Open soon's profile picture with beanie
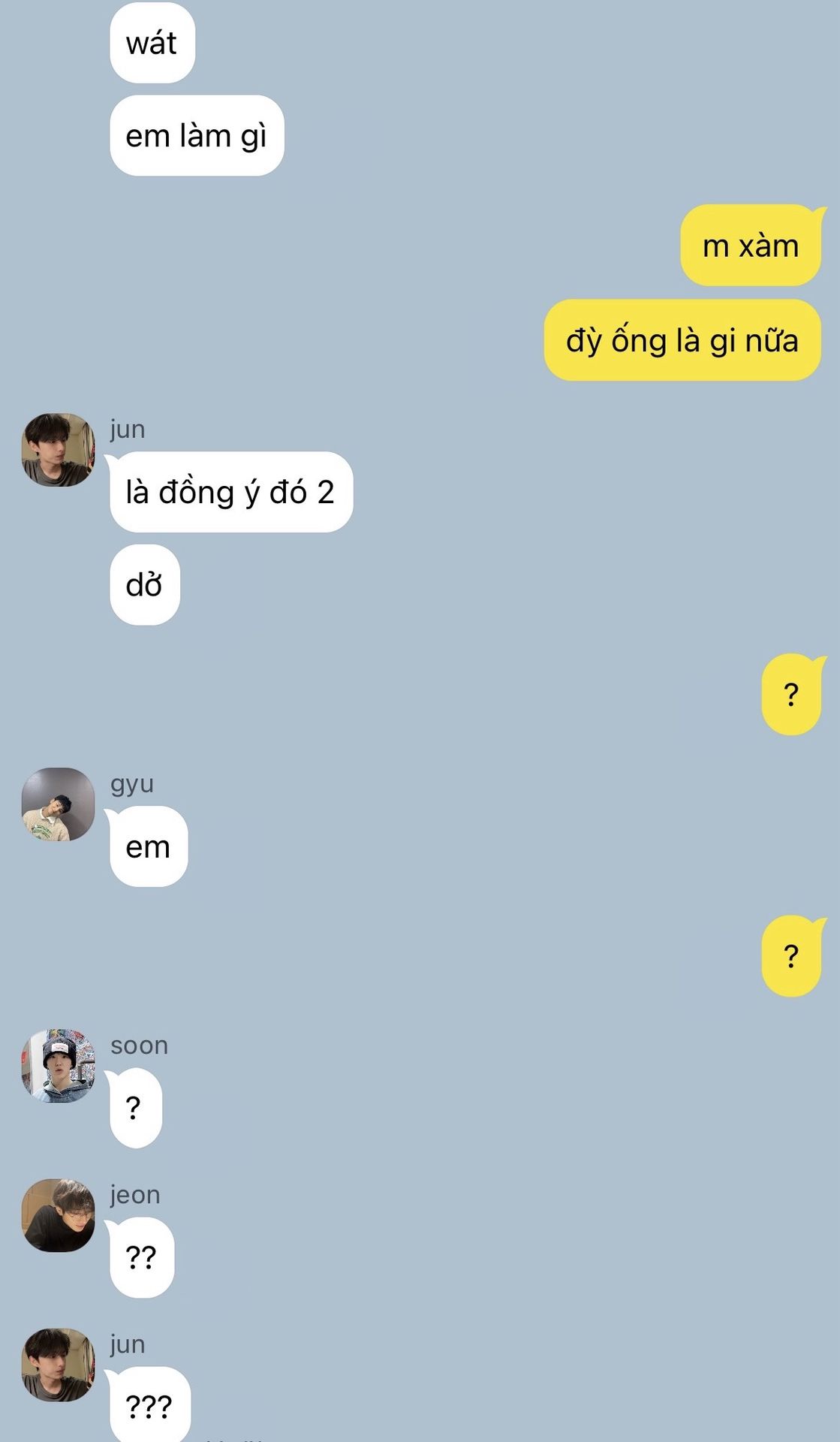Image resolution: width=840 pixels, height=1442 pixels. point(59,1066)
